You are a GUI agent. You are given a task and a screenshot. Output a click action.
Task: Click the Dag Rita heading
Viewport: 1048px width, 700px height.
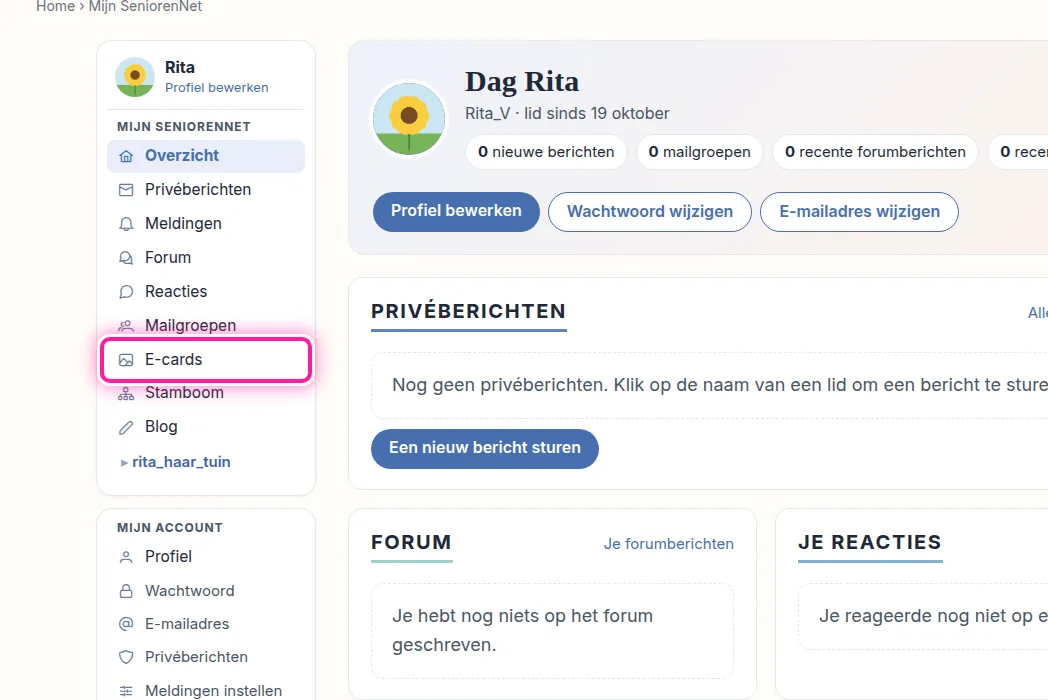coord(522,82)
